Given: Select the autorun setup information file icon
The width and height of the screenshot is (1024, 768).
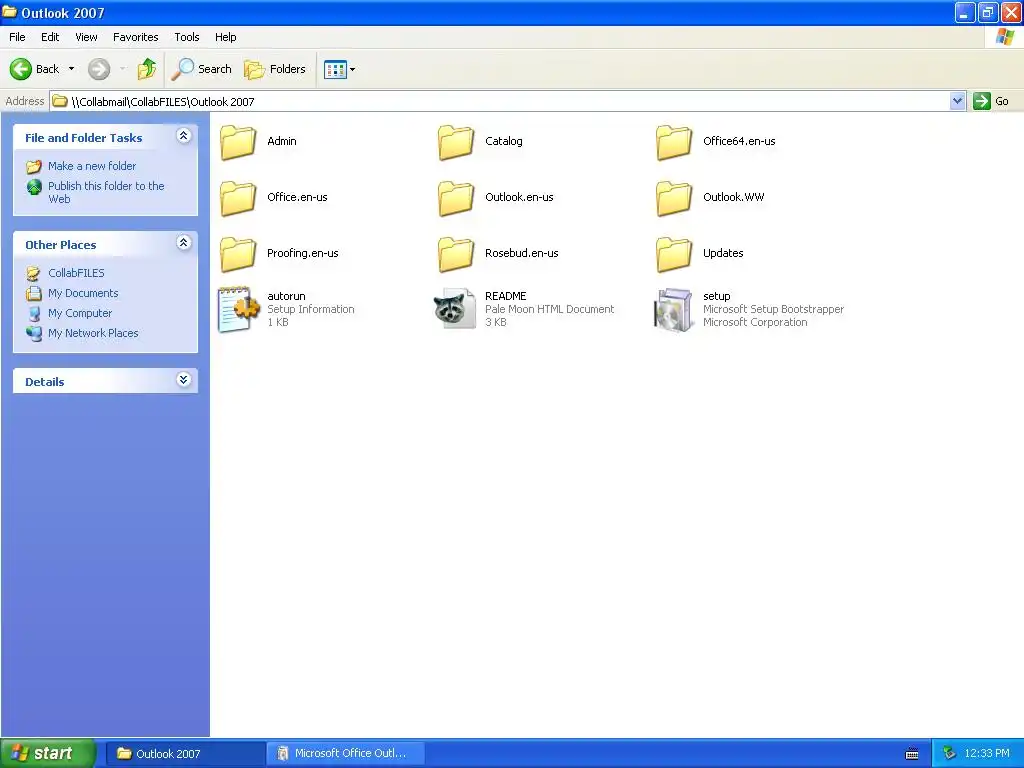Looking at the screenshot, I should pyautogui.click(x=238, y=310).
